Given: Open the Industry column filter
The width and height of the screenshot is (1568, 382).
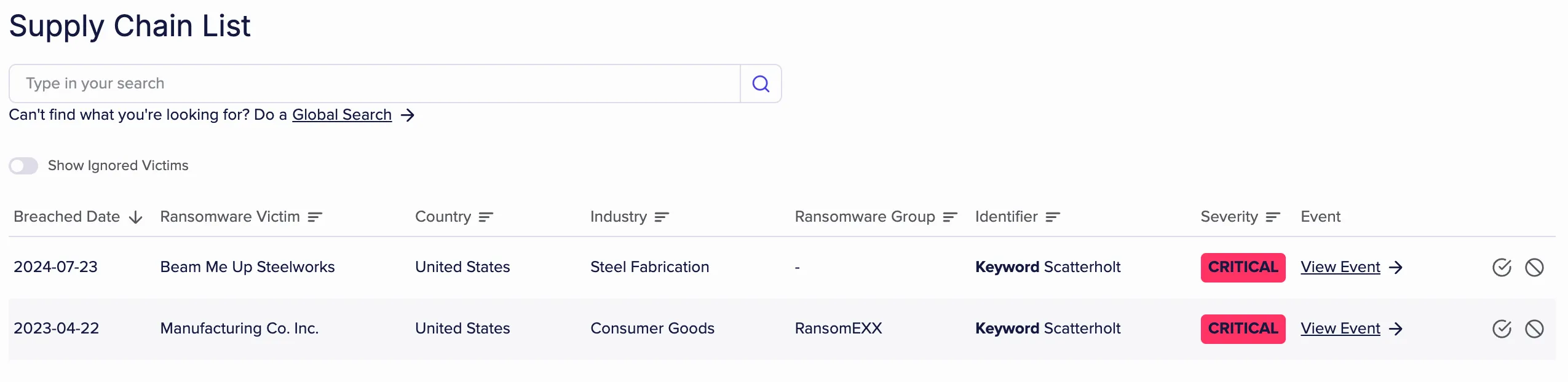Looking at the screenshot, I should point(662,217).
